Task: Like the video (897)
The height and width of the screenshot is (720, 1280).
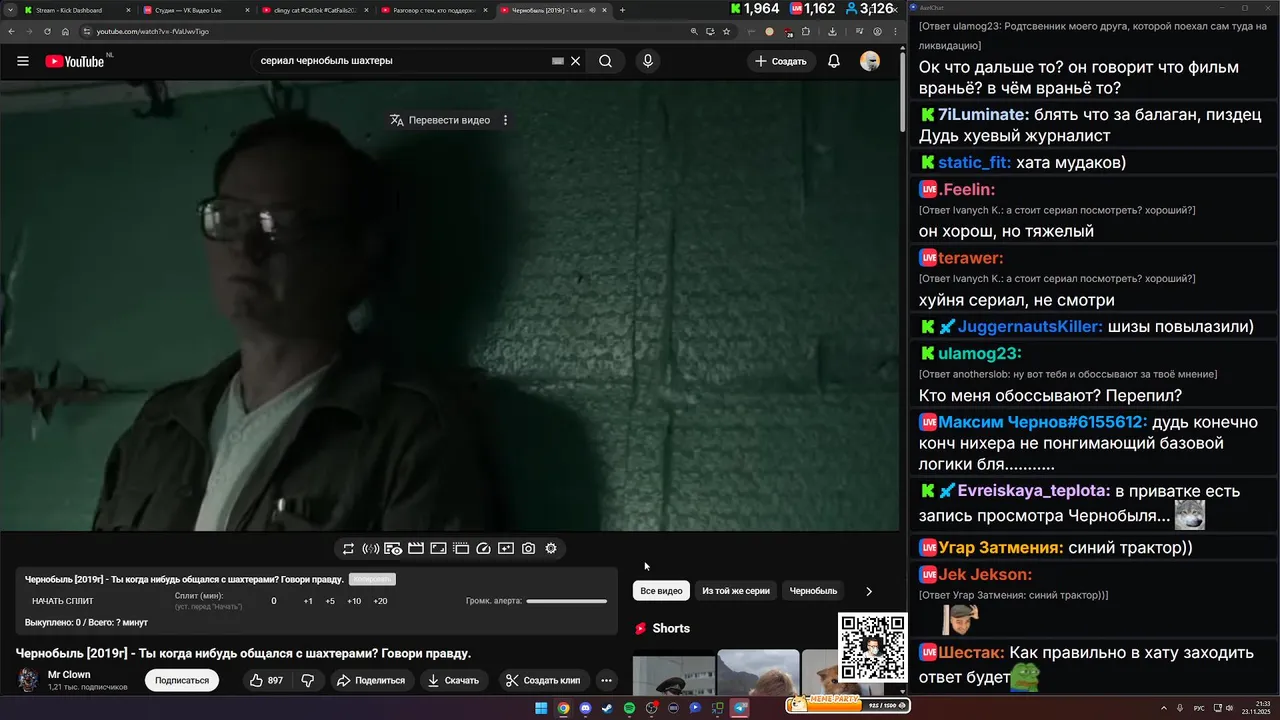Action: [x=266, y=680]
